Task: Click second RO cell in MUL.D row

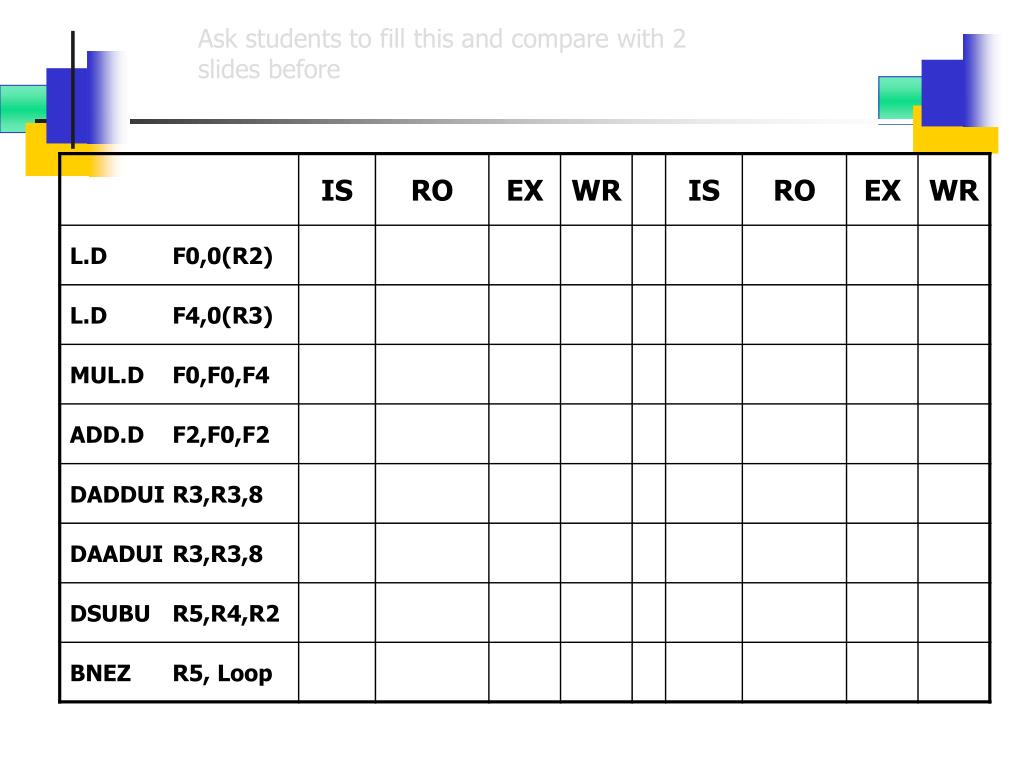Action: coord(794,375)
